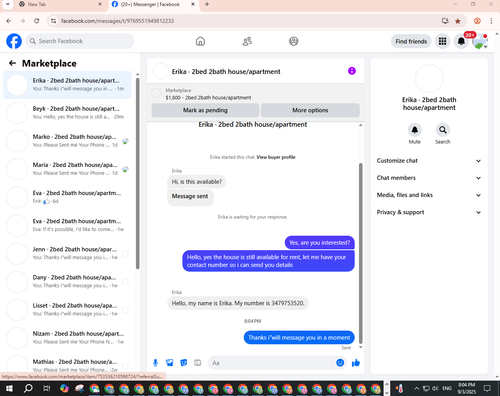
Task: Mute this chat with the bell icon
Action: [415, 130]
